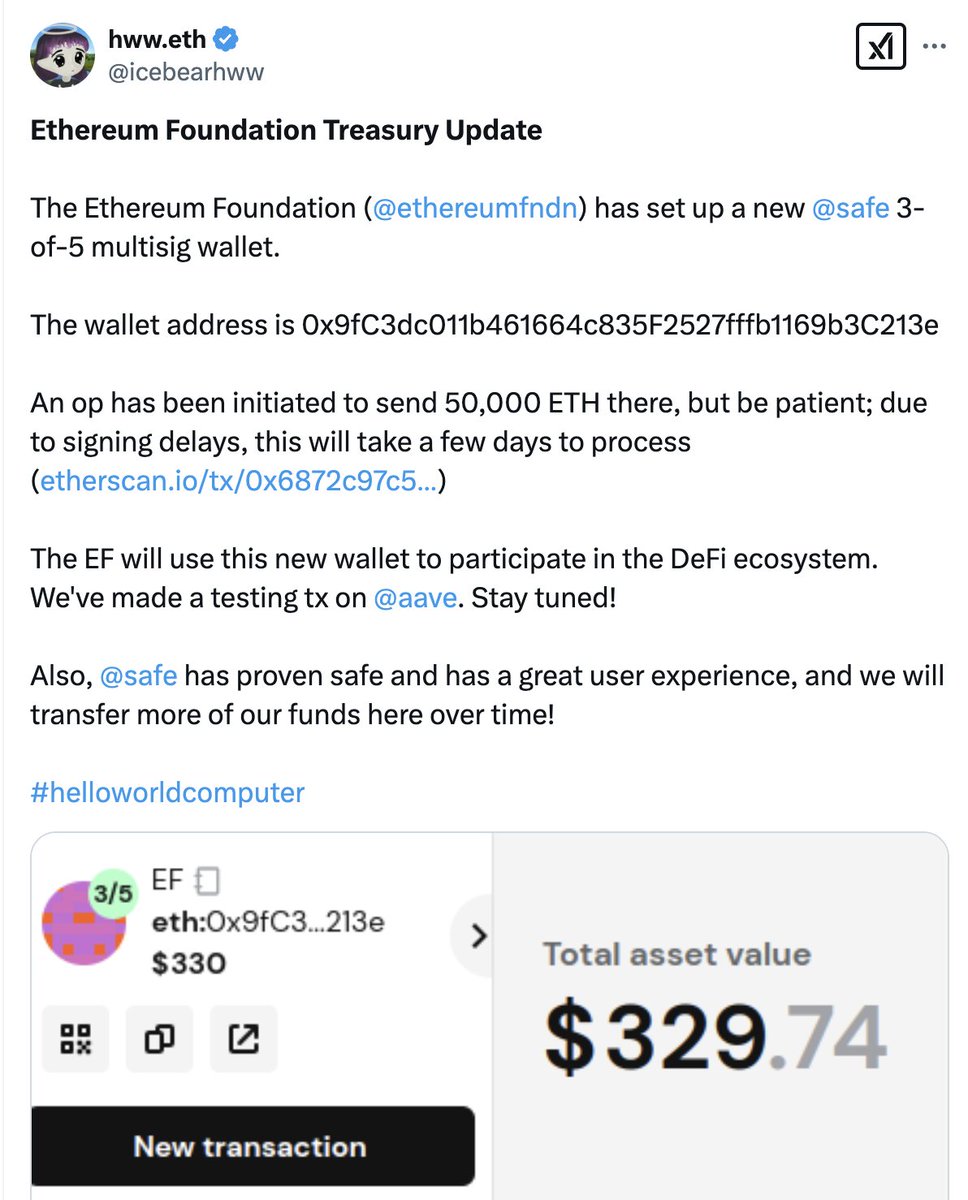Click the 3/5 threshold badge
968x1200 pixels.
113,893
